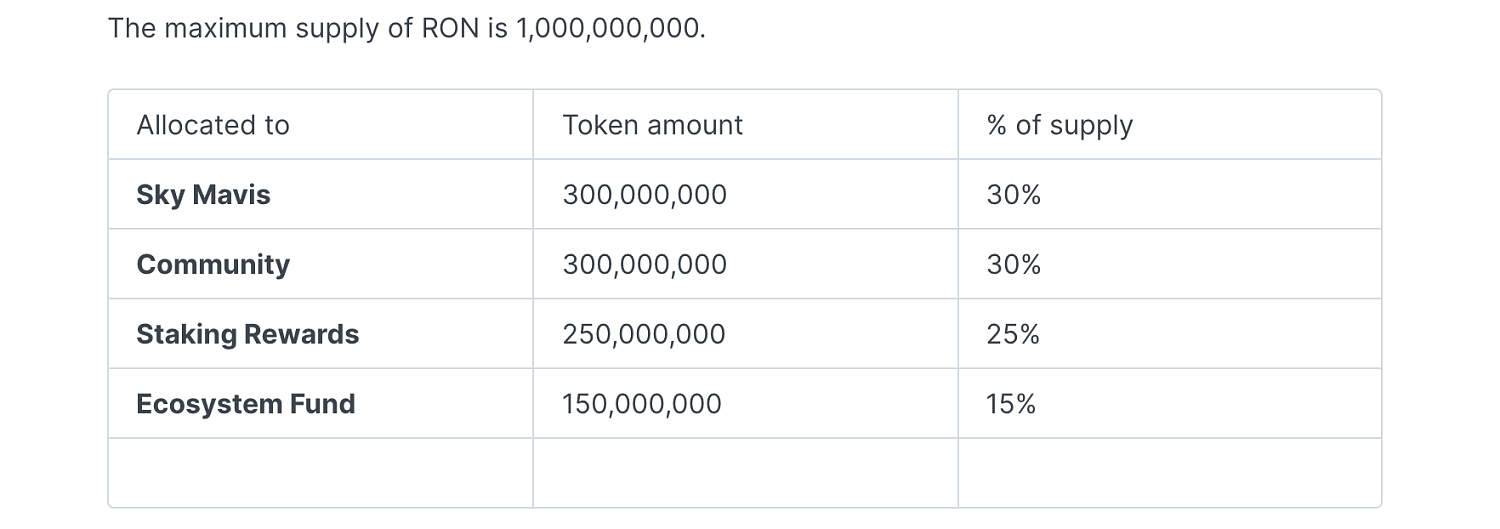
Task: Click Community token amount 300,000,000
Action: point(645,264)
